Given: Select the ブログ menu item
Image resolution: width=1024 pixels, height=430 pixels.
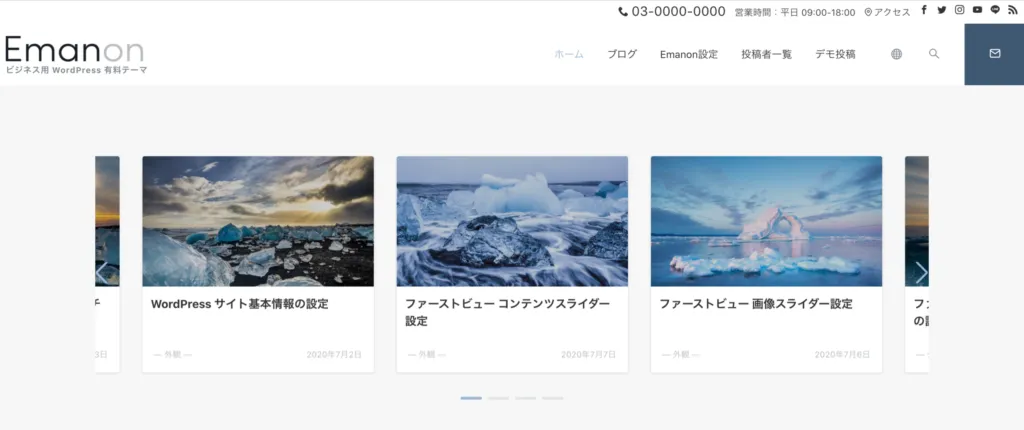Looking at the screenshot, I should [x=622, y=54].
